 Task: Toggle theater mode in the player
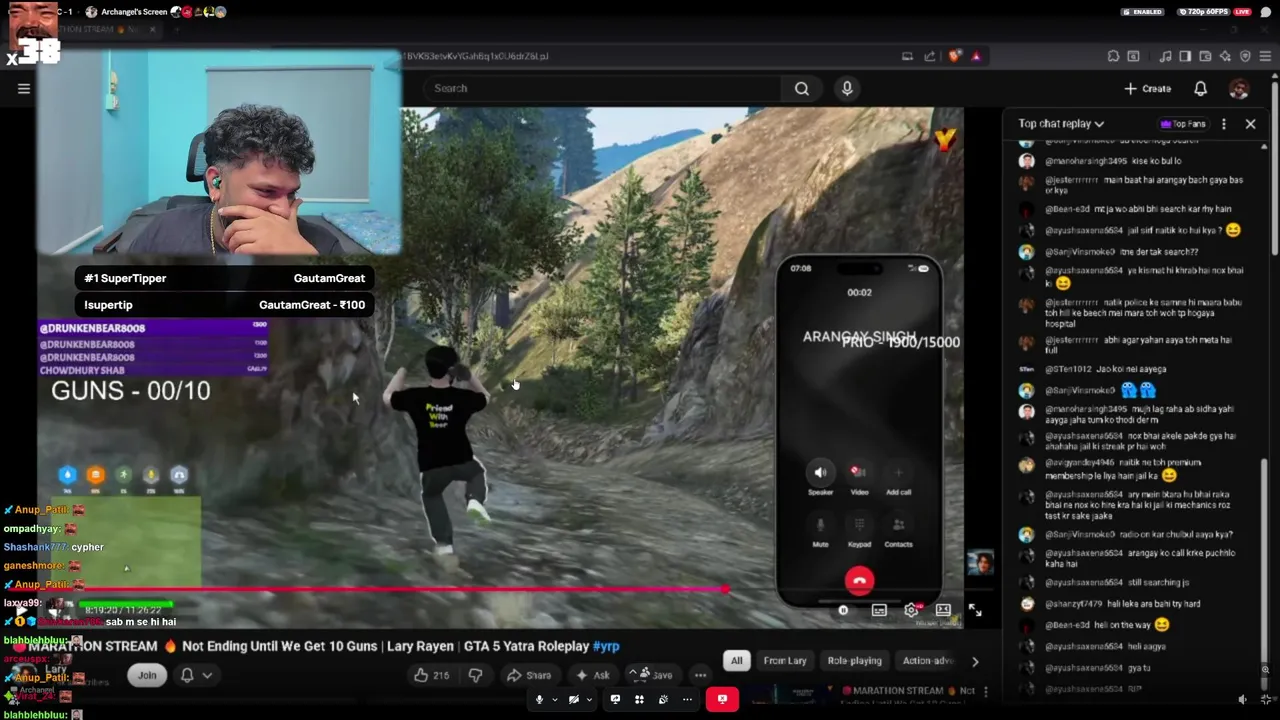coord(943,610)
